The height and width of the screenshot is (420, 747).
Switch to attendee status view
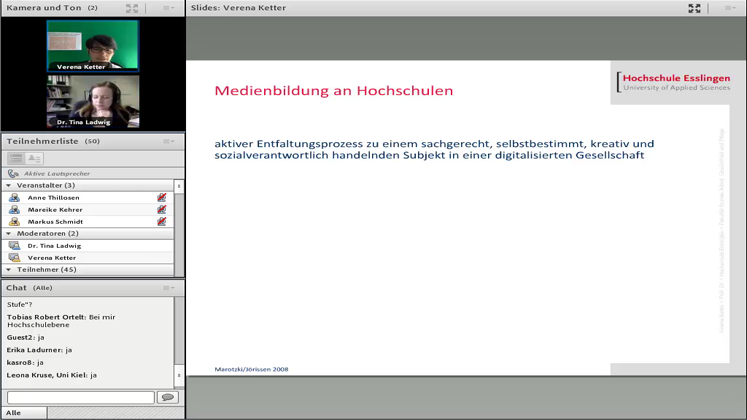coord(35,158)
